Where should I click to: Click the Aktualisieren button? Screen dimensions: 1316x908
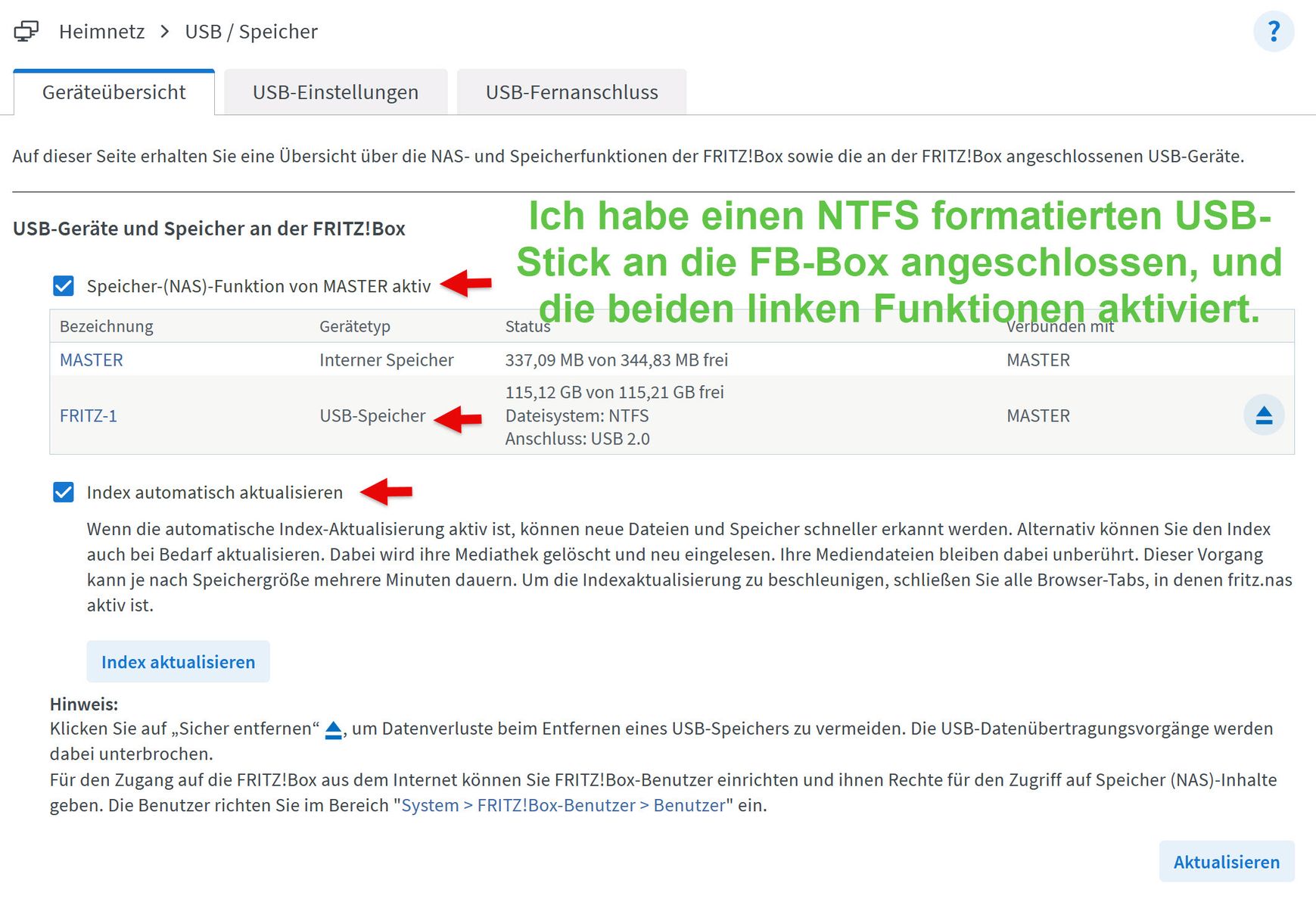tap(1226, 862)
